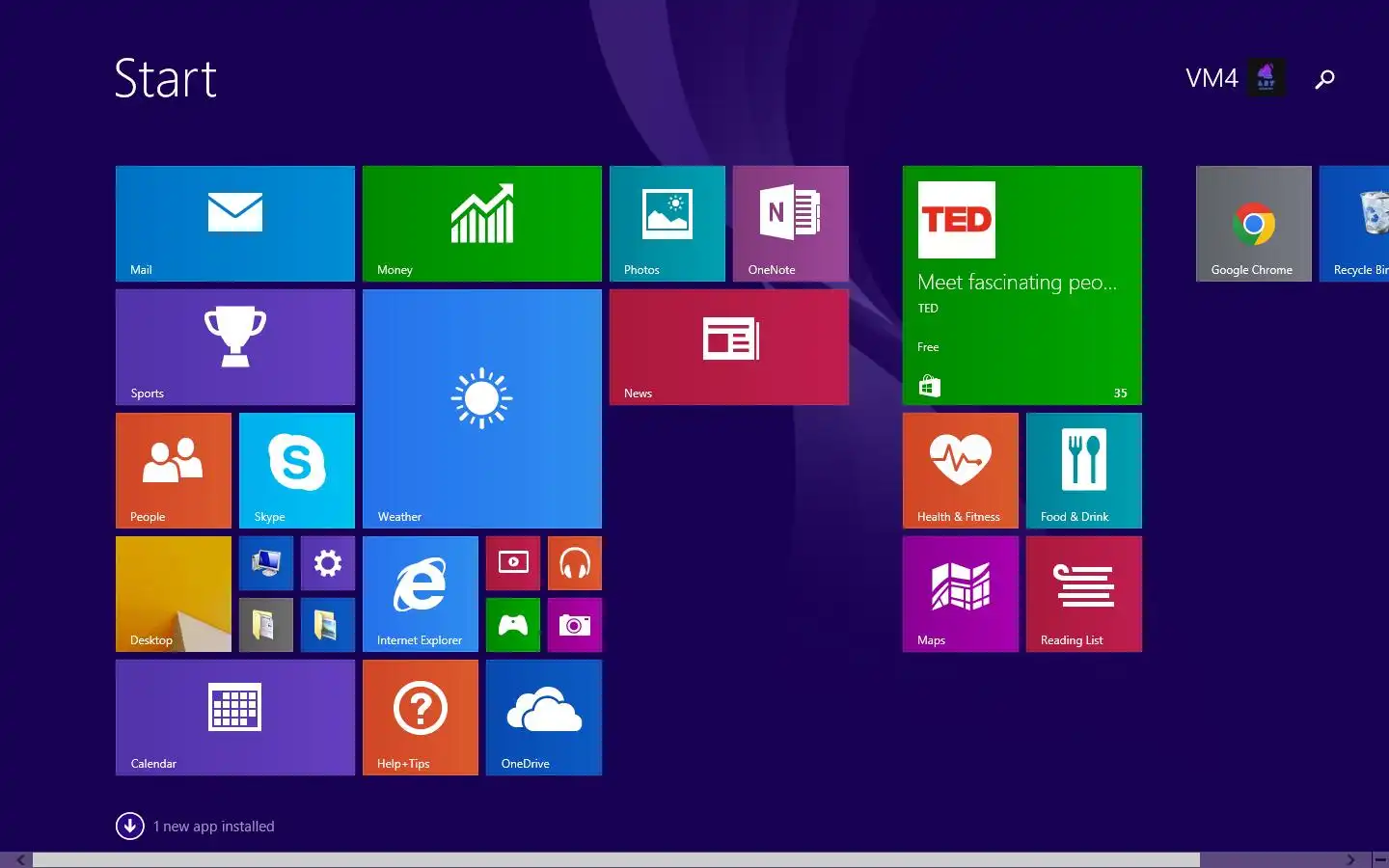Open the Mail tile

point(235,224)
